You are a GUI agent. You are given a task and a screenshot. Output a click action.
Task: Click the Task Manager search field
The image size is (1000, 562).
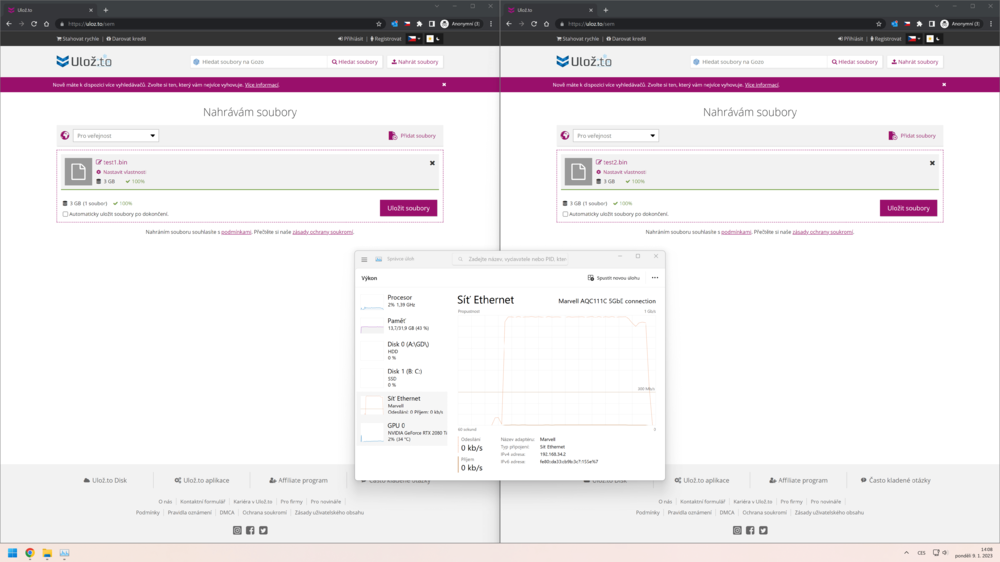510,259
